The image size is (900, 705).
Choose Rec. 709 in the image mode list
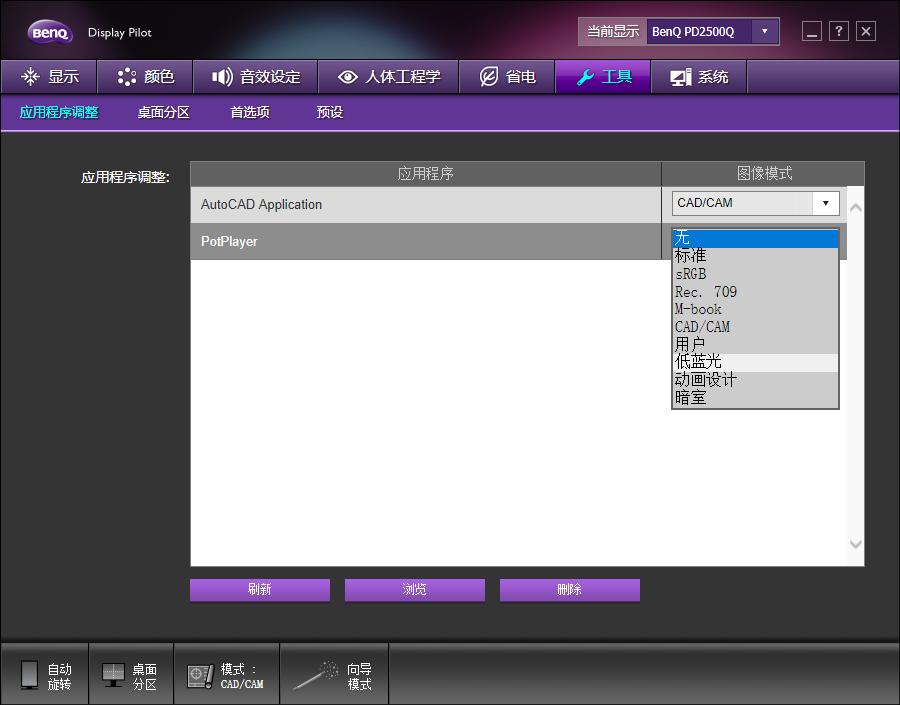755,292
